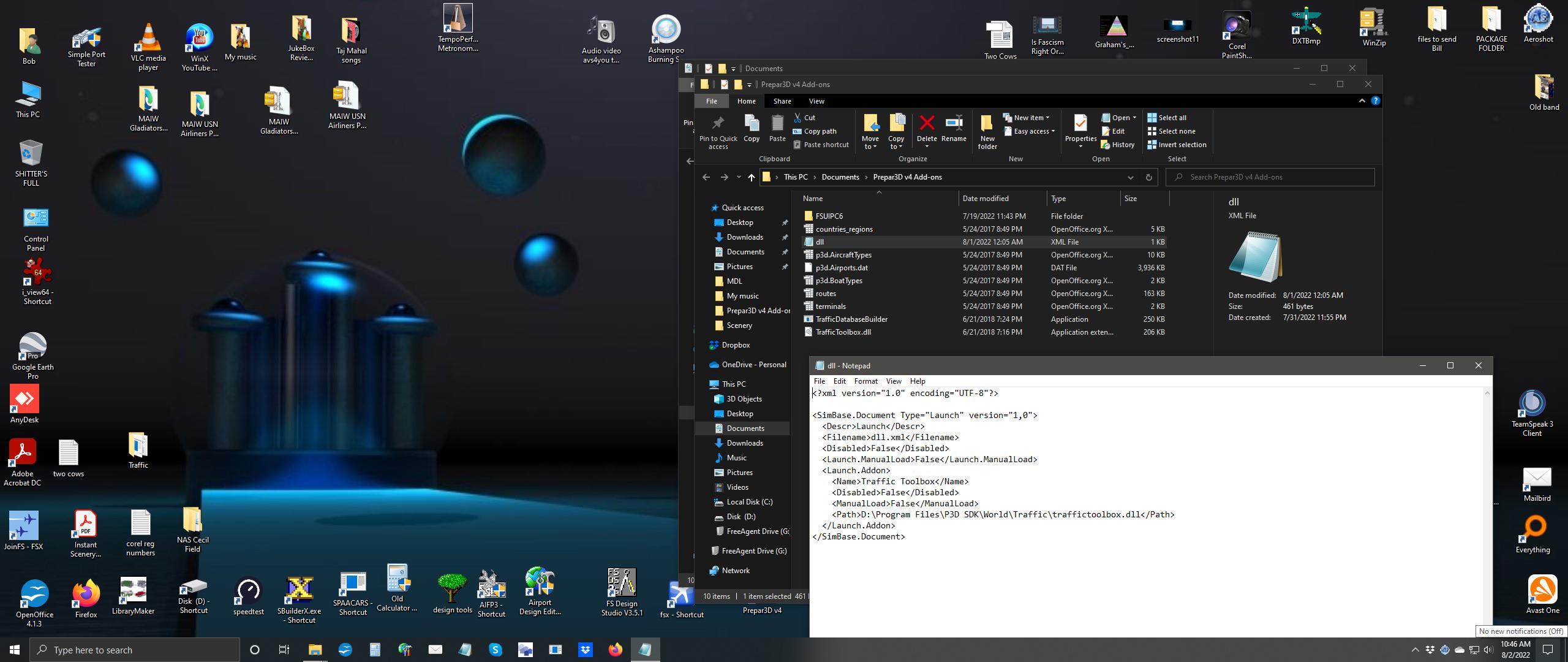Collapse the ribbon with the chevron
The width and height of the screenshot is (1568, 662).
1362,101
